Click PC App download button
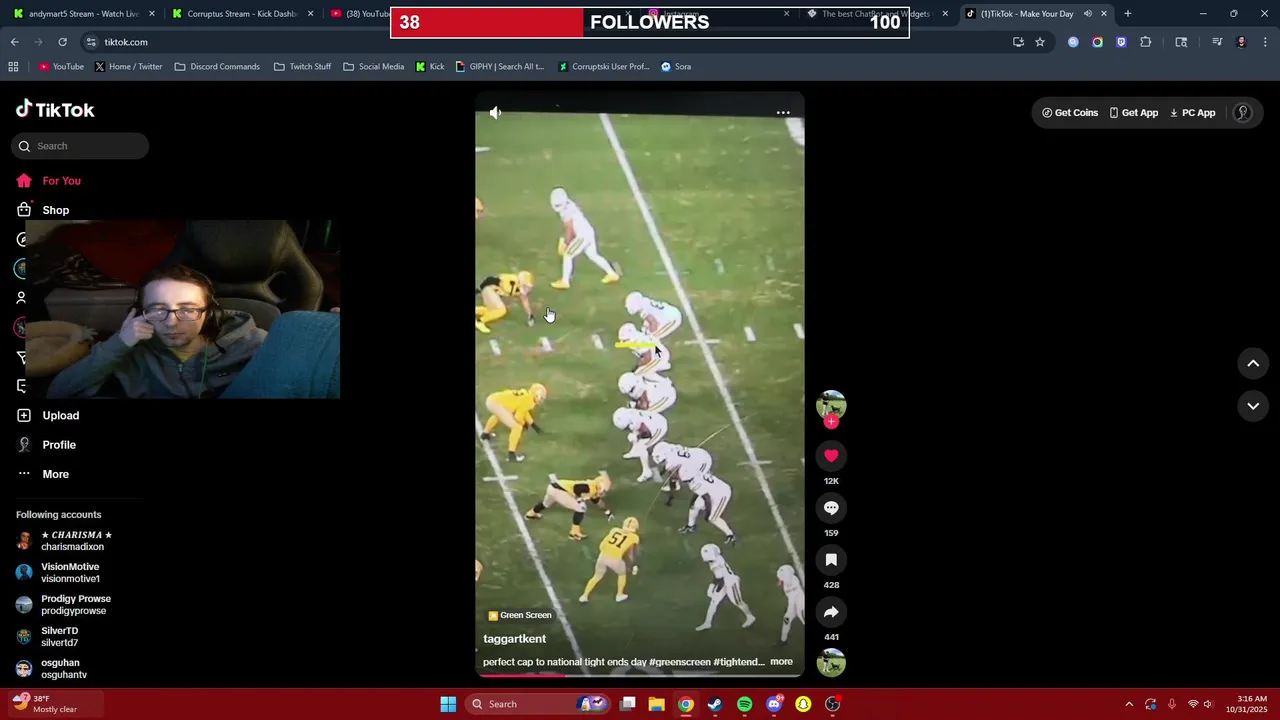This screenshot has width=1280, height=720. 1192,113
